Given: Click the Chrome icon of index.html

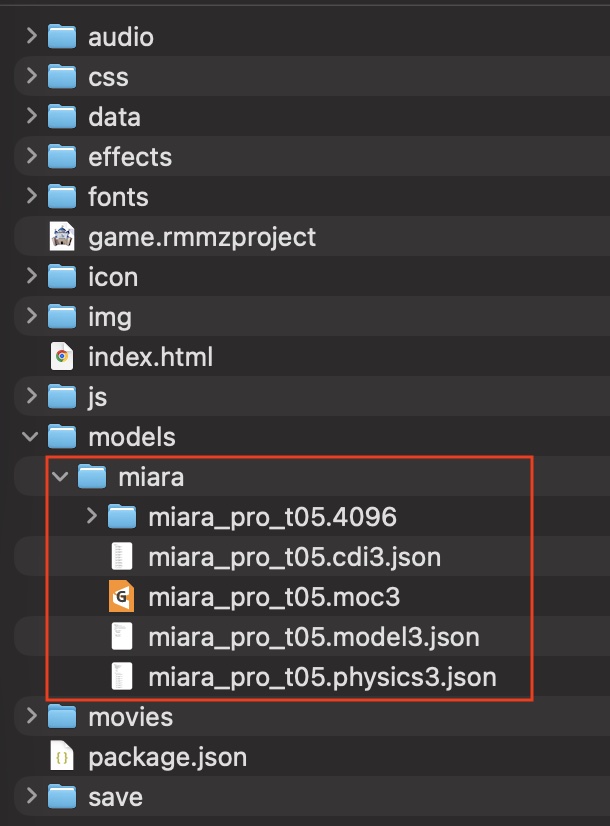Looking at the screenshot, I should [62, 357].
